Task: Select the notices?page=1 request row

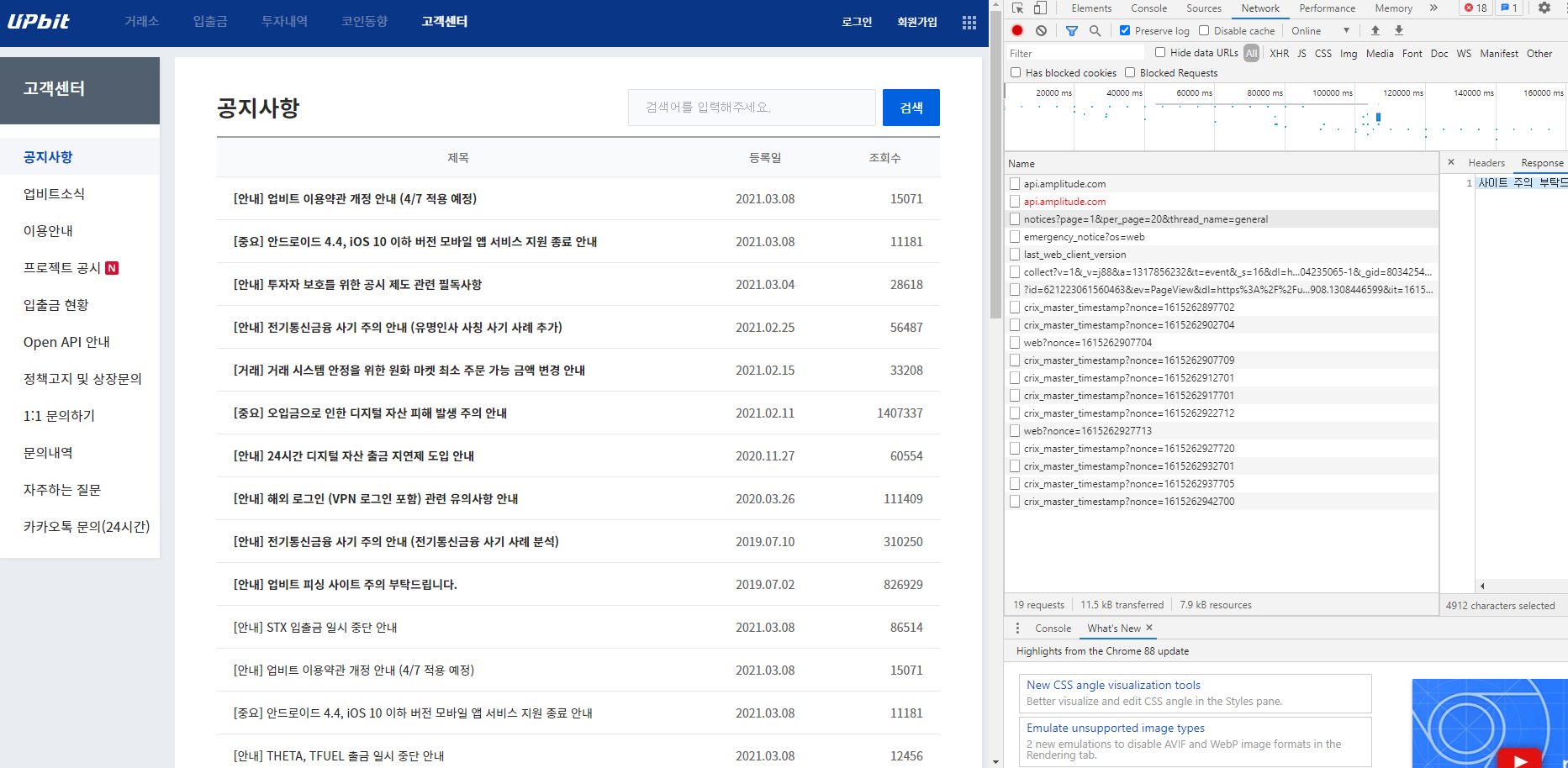Action: tap(1222, 219)
